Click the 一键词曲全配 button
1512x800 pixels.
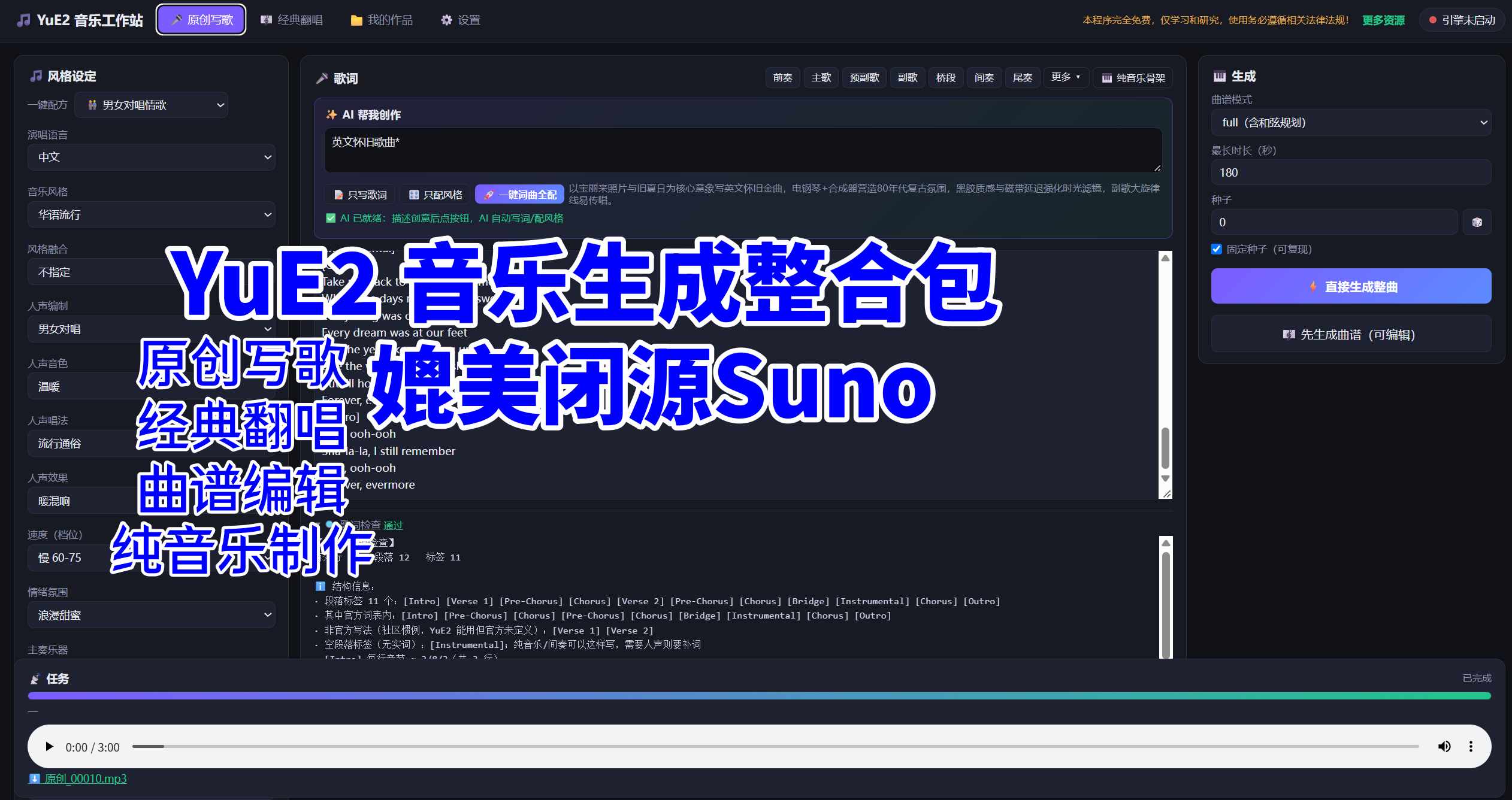519,195
